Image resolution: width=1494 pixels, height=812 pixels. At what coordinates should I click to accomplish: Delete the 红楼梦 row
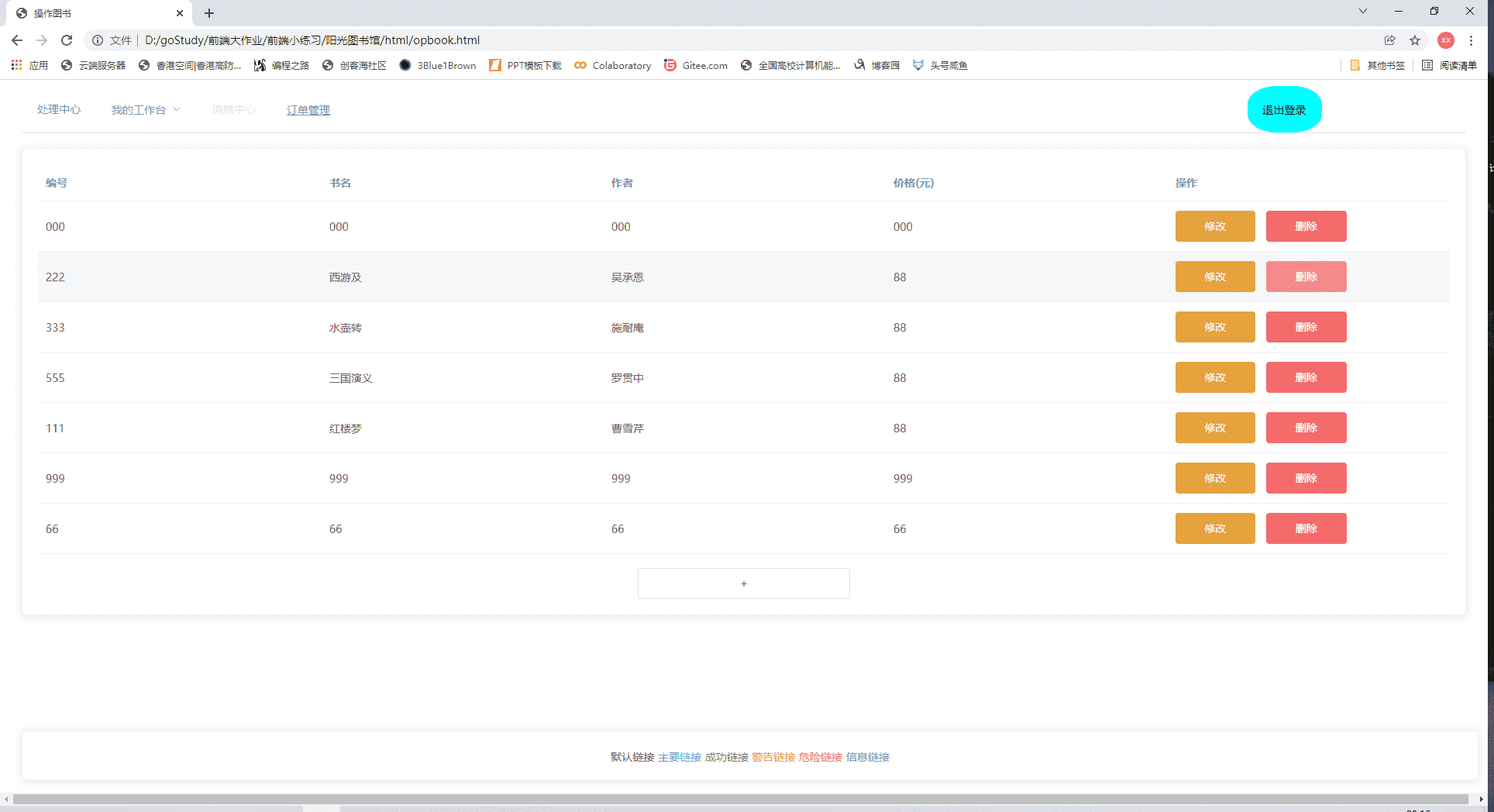(1306, 428)
